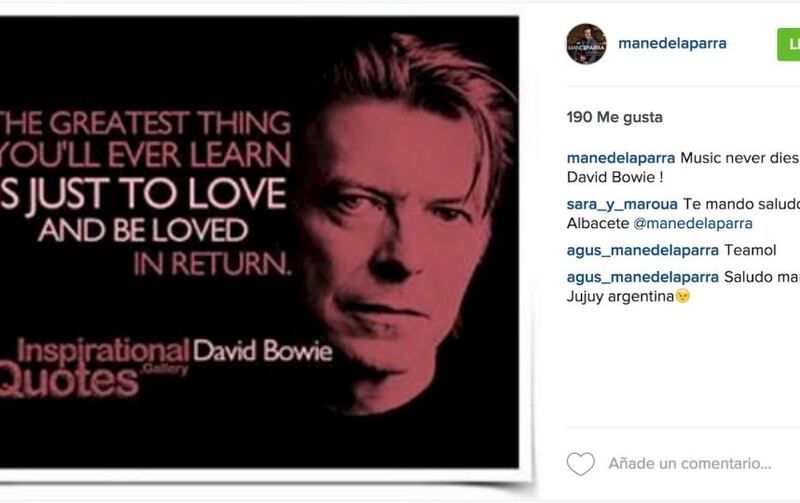Click the @manedelaparra mention link
This screenshot has width=800, height=503.
point(692,223)
